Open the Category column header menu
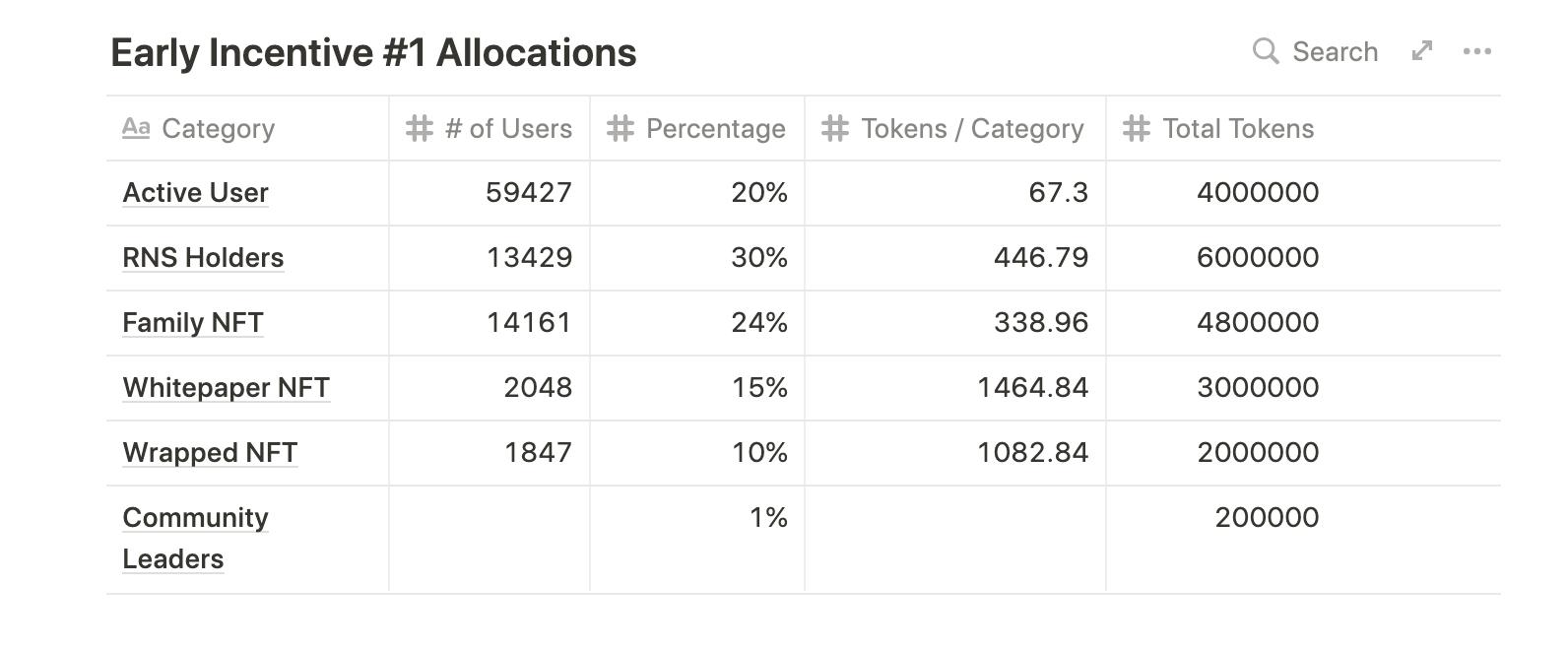This screenshot has height=650, width=1568. pos(218,128)
